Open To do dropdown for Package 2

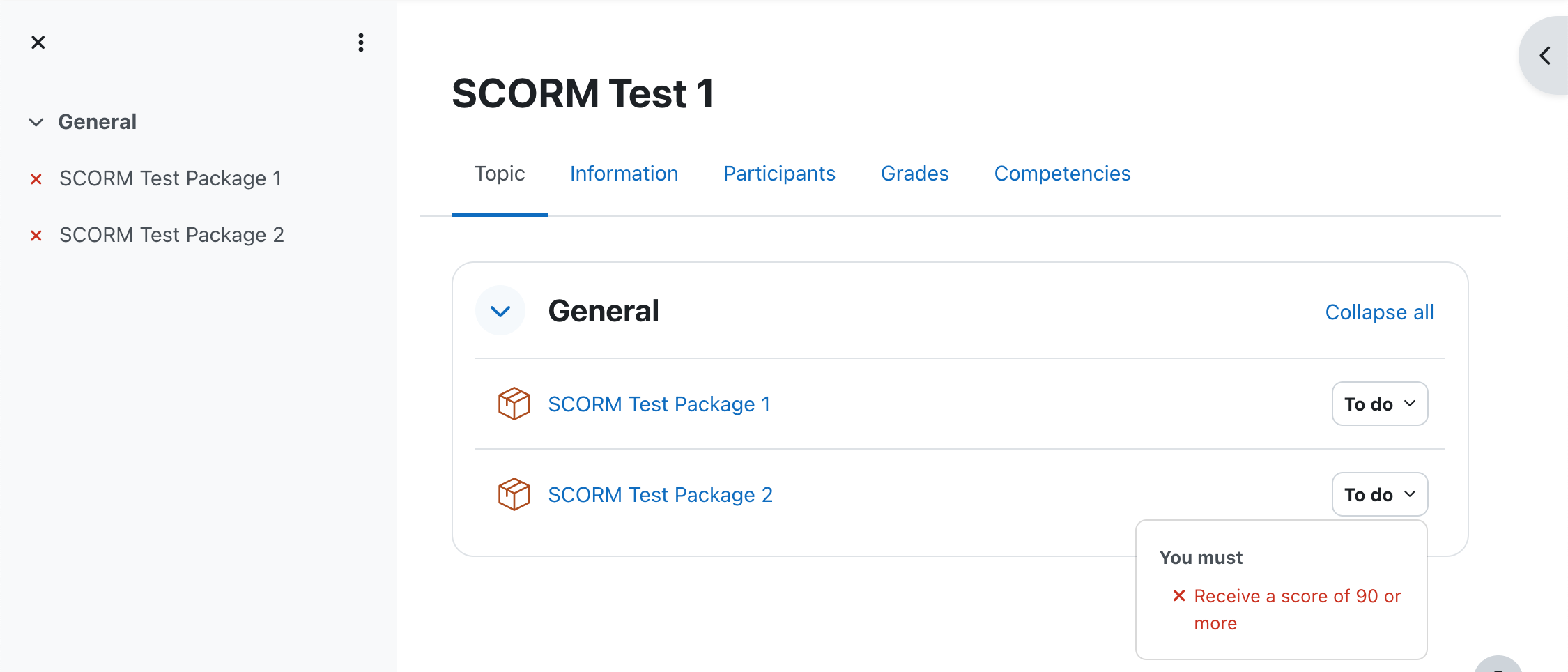click(x=1380, y=494)
